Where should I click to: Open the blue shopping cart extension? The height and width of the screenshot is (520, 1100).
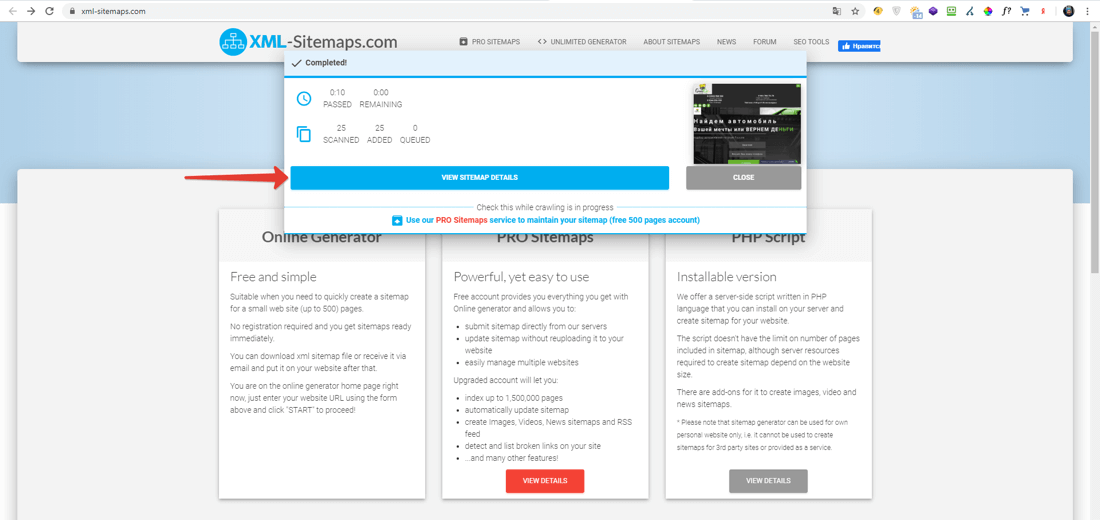pos(1025,11)
